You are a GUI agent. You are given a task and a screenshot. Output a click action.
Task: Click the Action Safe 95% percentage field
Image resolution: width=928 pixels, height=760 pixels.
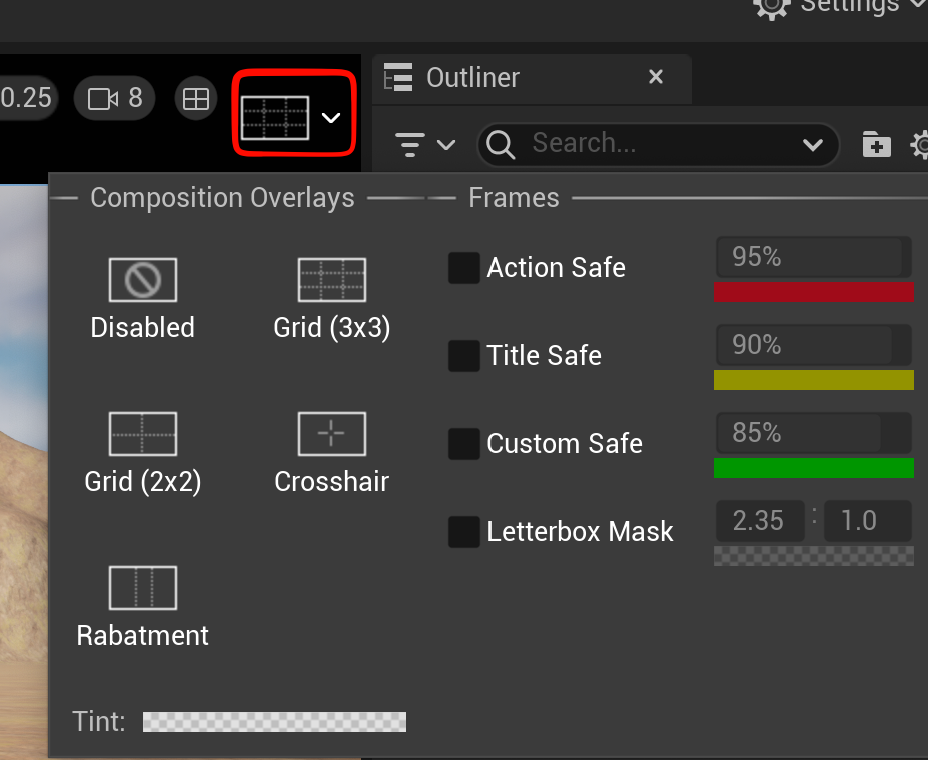(810, 257)
